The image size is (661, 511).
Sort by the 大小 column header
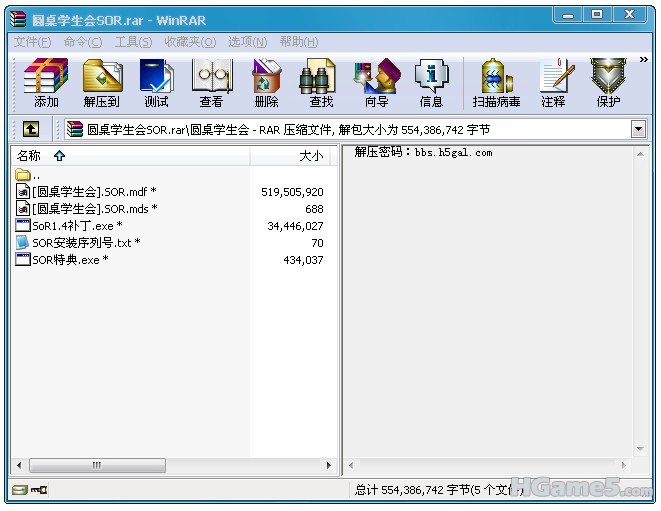290,156
